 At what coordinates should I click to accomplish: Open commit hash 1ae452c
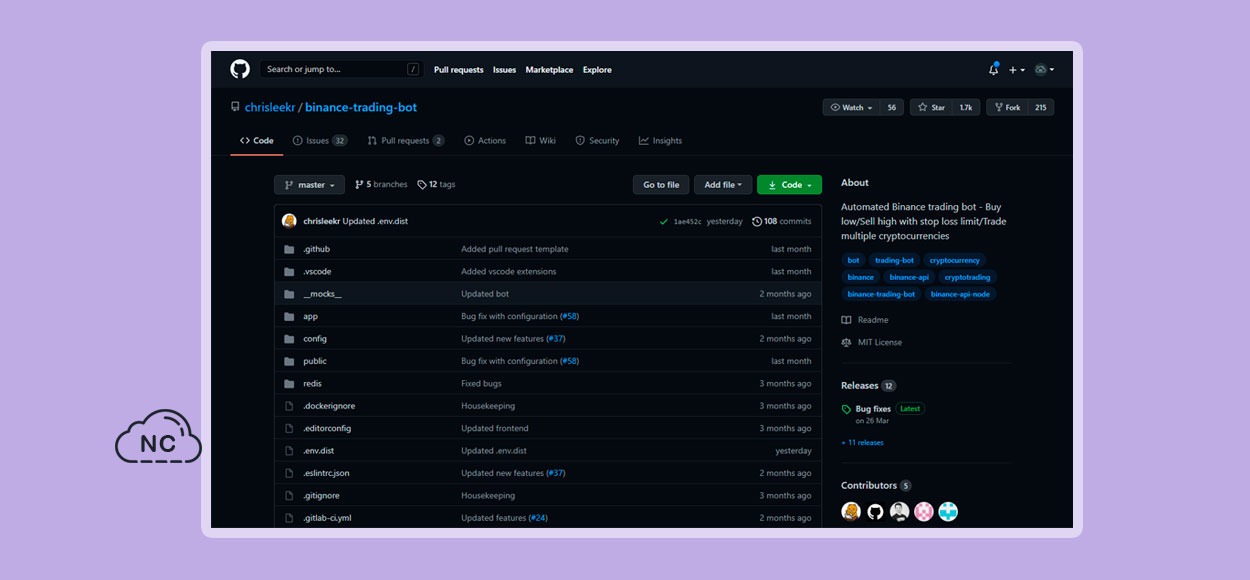[687, 222]
